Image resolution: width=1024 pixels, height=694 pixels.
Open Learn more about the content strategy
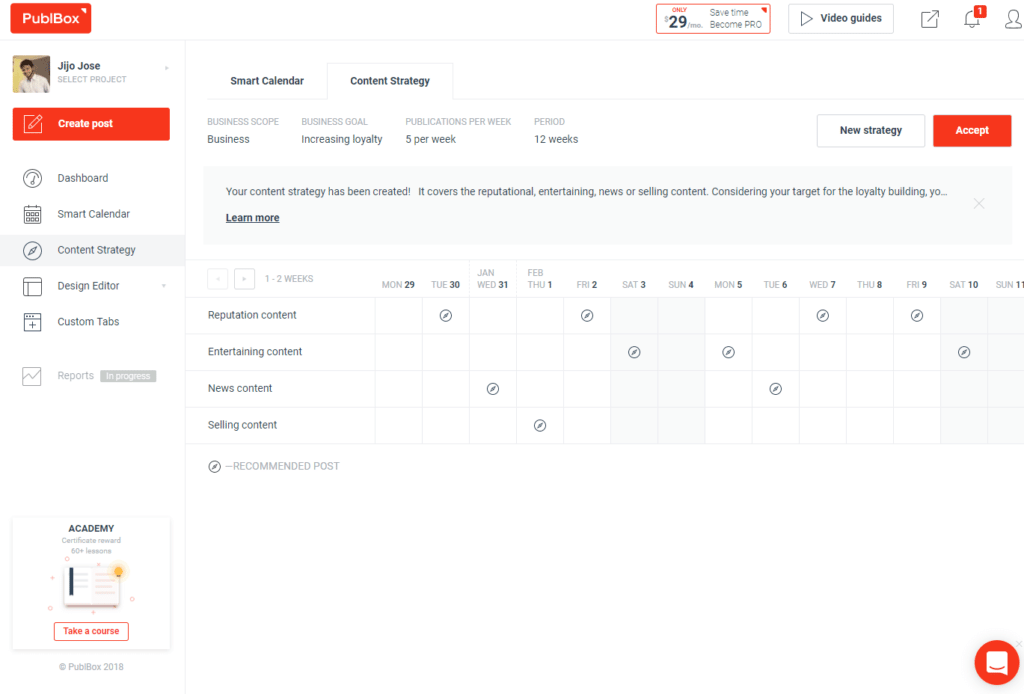pos(252,217)
